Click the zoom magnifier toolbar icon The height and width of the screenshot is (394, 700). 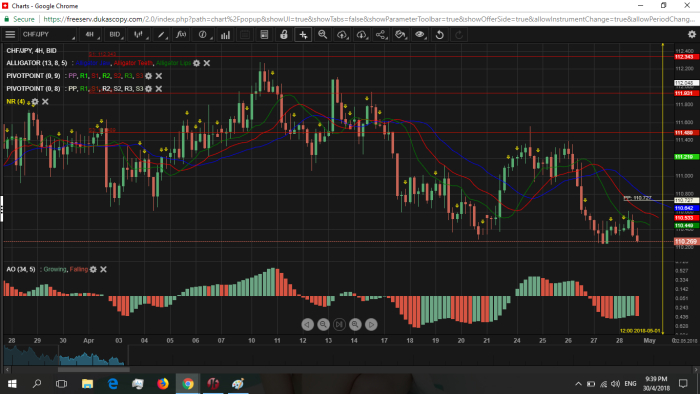[322, 34]
